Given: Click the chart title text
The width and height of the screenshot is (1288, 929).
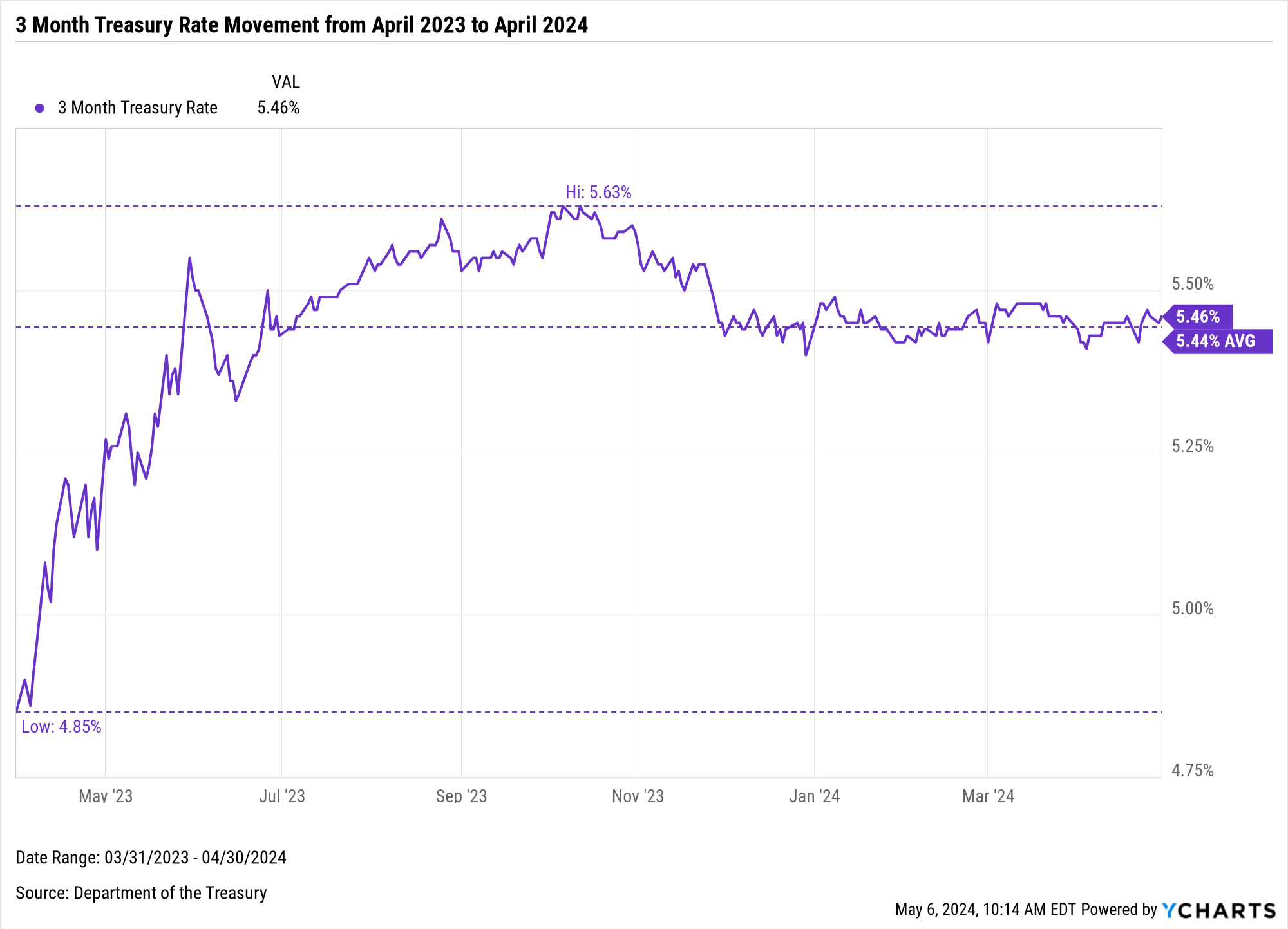Looking at the screenshot, I should tap(301, 25).
